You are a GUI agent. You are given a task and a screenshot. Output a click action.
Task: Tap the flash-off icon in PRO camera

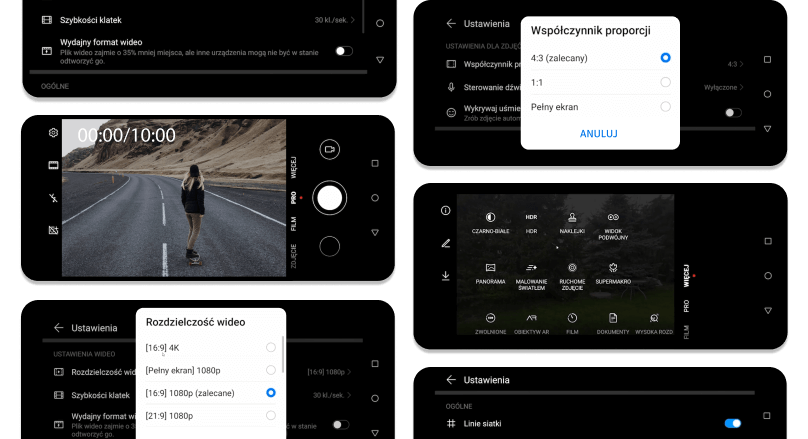(53, 198)
